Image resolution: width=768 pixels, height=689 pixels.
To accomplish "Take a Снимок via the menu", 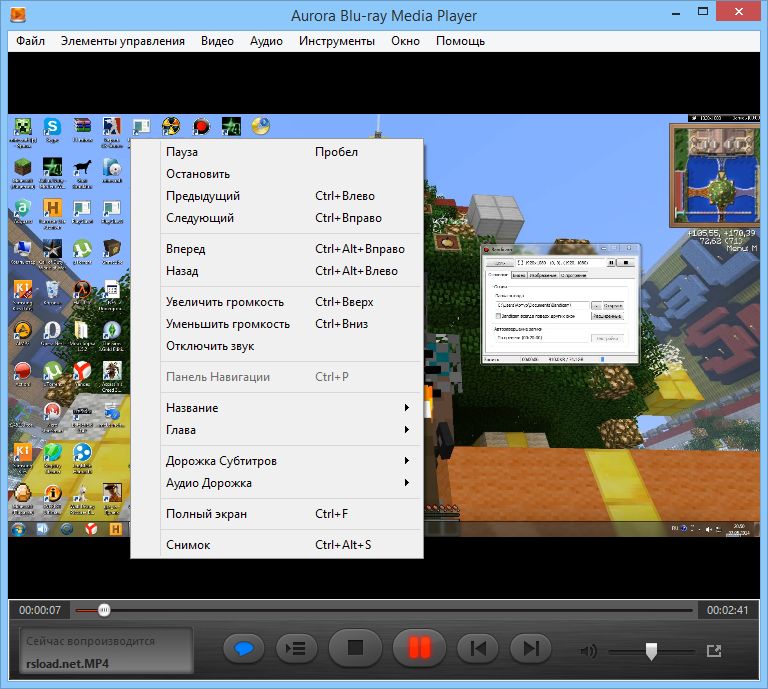I will point(277,545).
